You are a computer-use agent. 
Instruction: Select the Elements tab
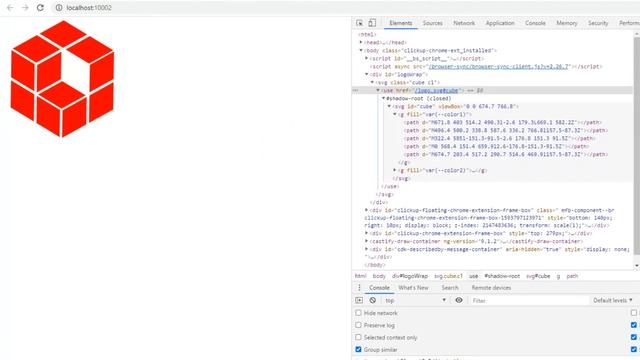pyautogui.click(x=401, y=23)
